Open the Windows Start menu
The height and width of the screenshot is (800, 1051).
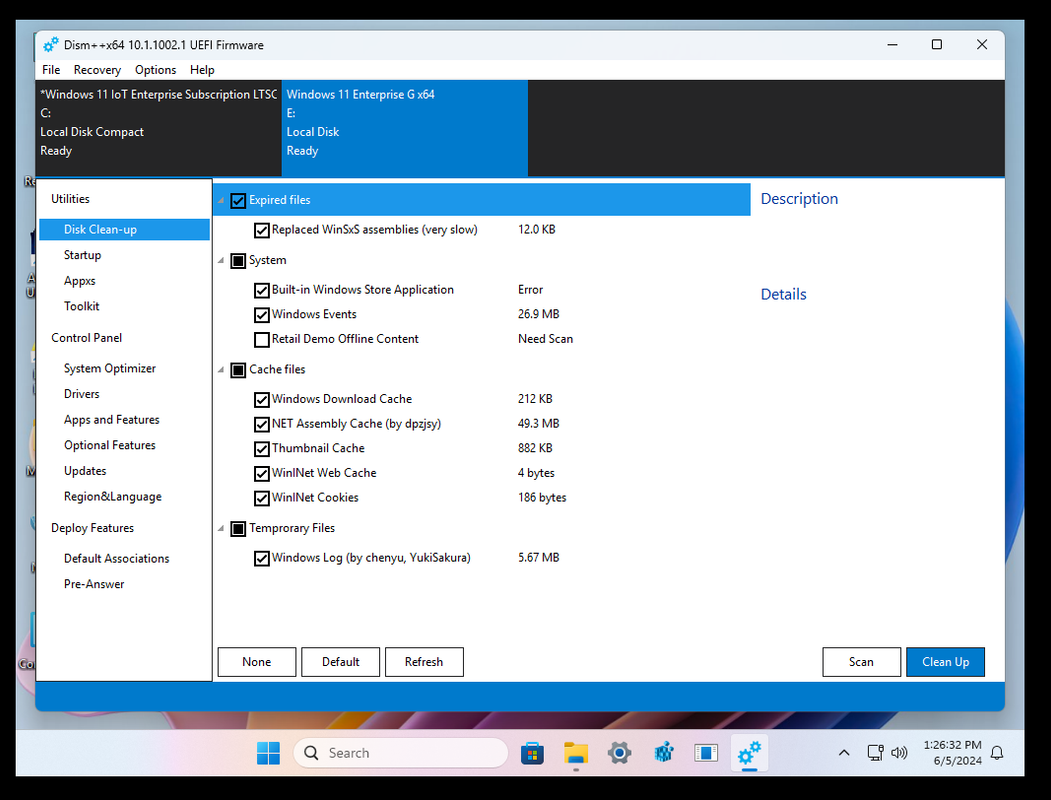268,753
